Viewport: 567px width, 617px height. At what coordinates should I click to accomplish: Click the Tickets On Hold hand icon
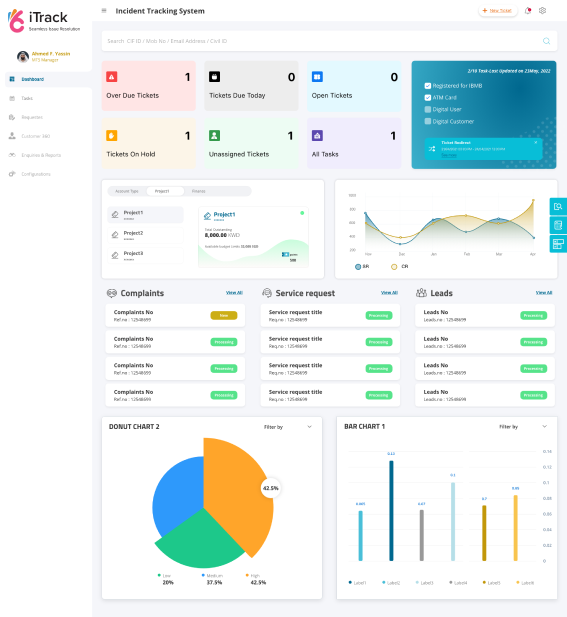tap(112, 136)
